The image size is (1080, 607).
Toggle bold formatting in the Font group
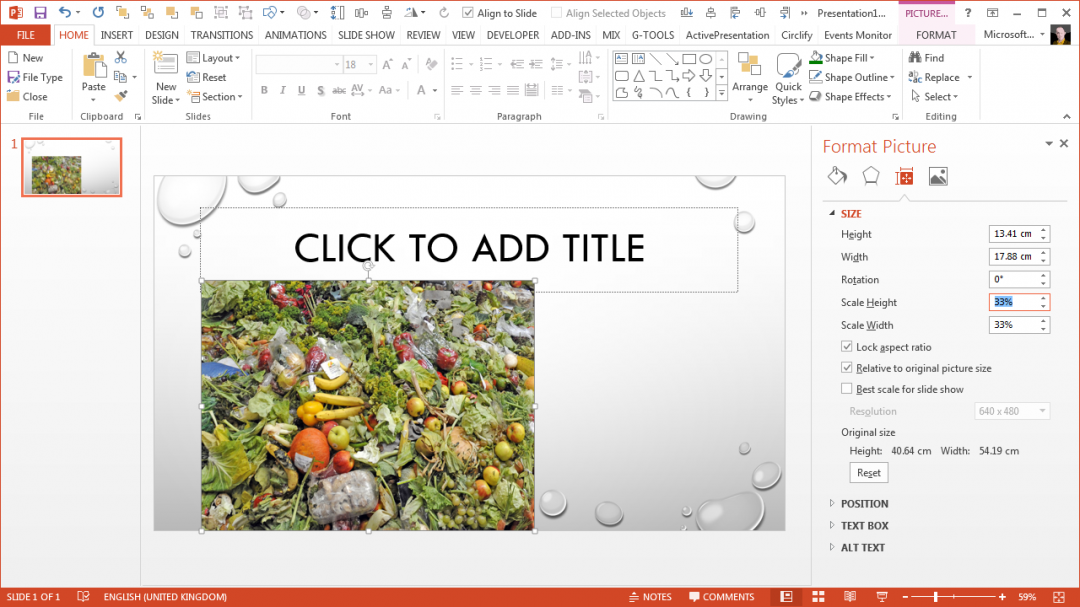coord(264,90)
